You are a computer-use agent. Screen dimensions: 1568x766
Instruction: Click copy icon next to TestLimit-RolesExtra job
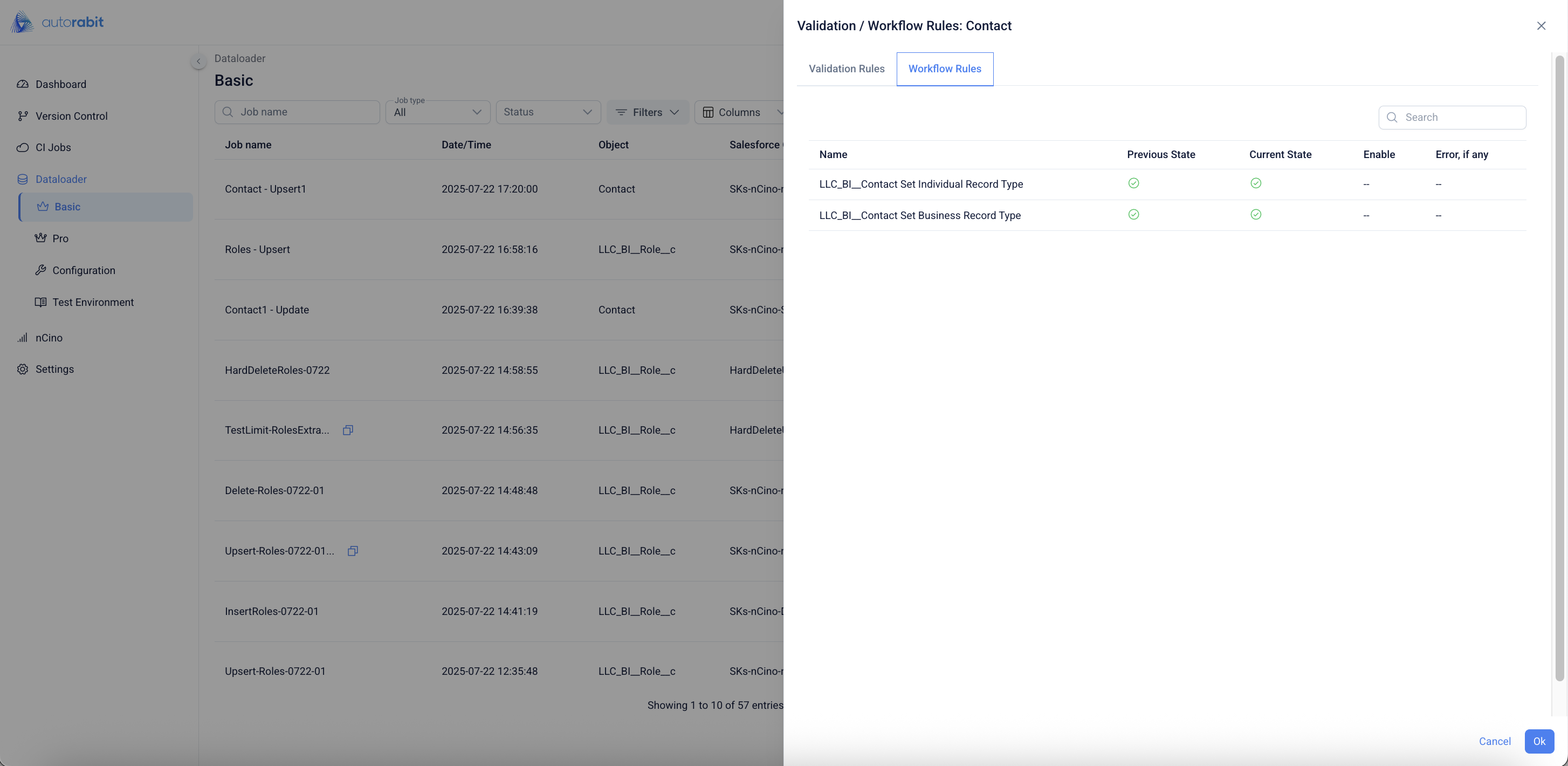tap(348, 430)
